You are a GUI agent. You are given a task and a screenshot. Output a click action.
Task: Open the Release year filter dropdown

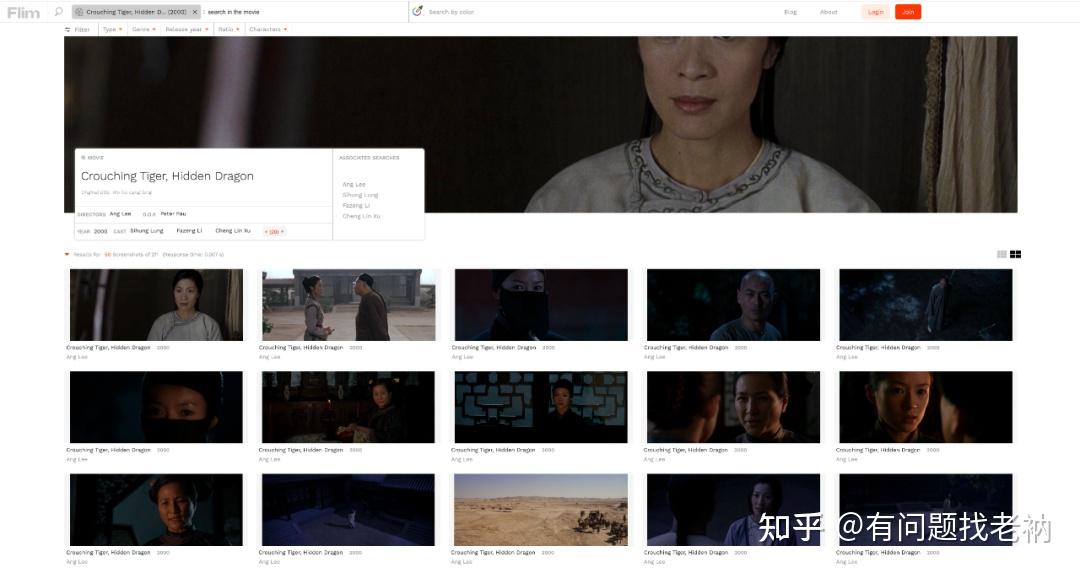[x=187, y=30]
